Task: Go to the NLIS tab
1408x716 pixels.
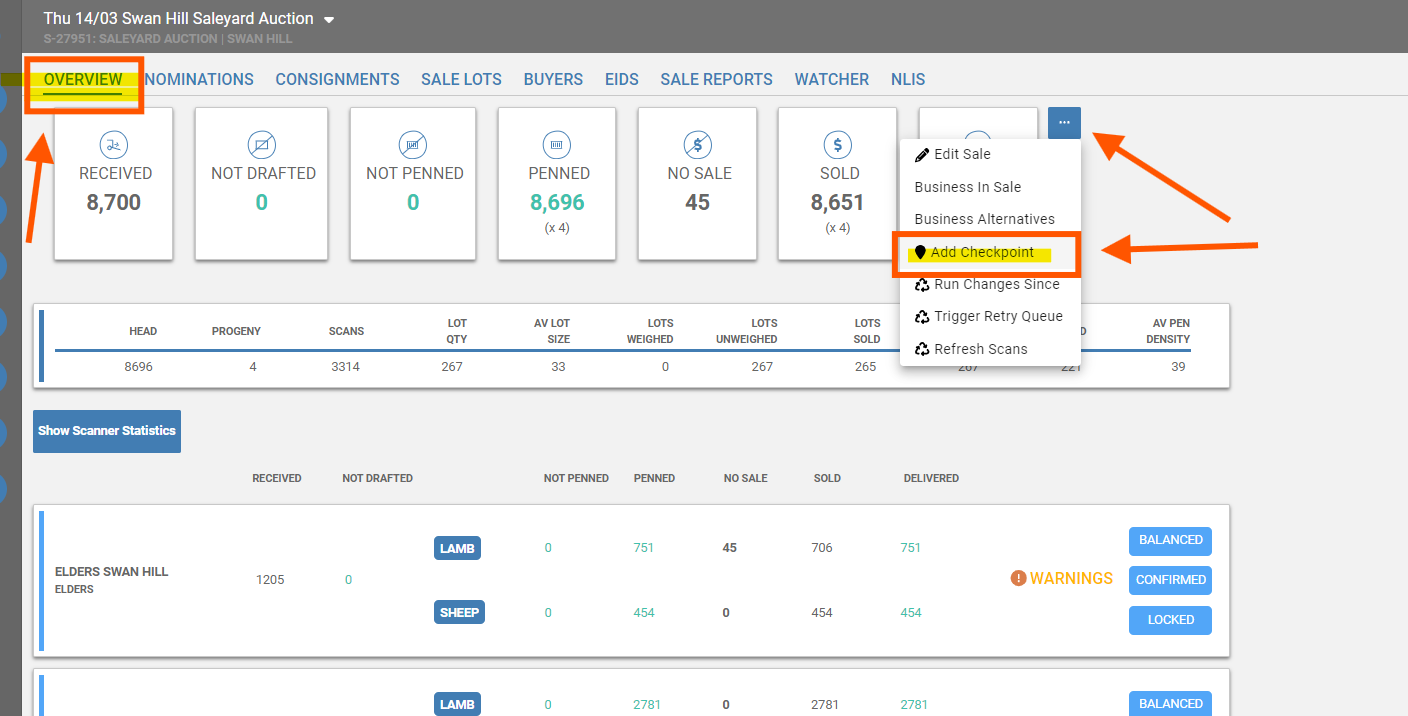Action: tap(908, 79)
